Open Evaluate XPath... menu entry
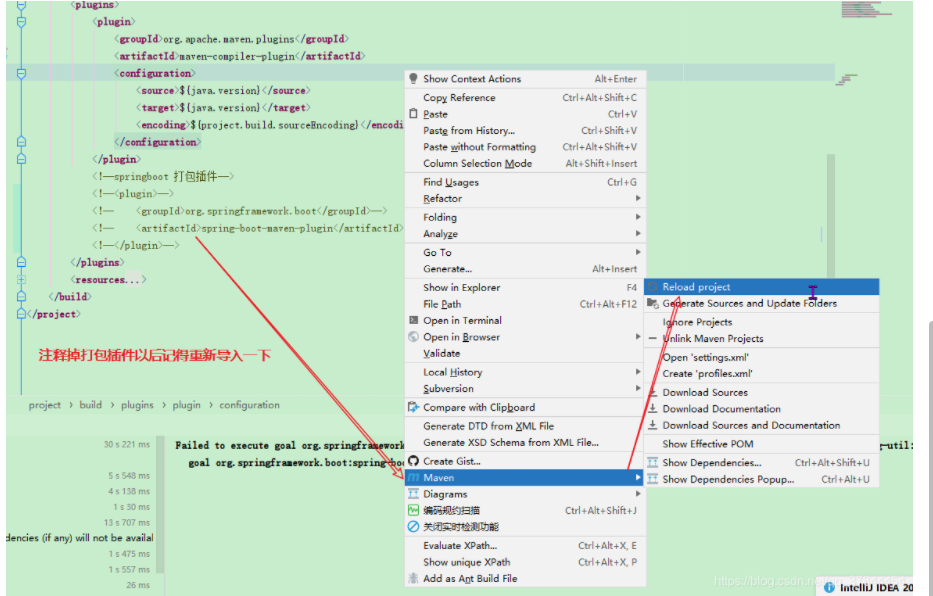 point(525,545)
